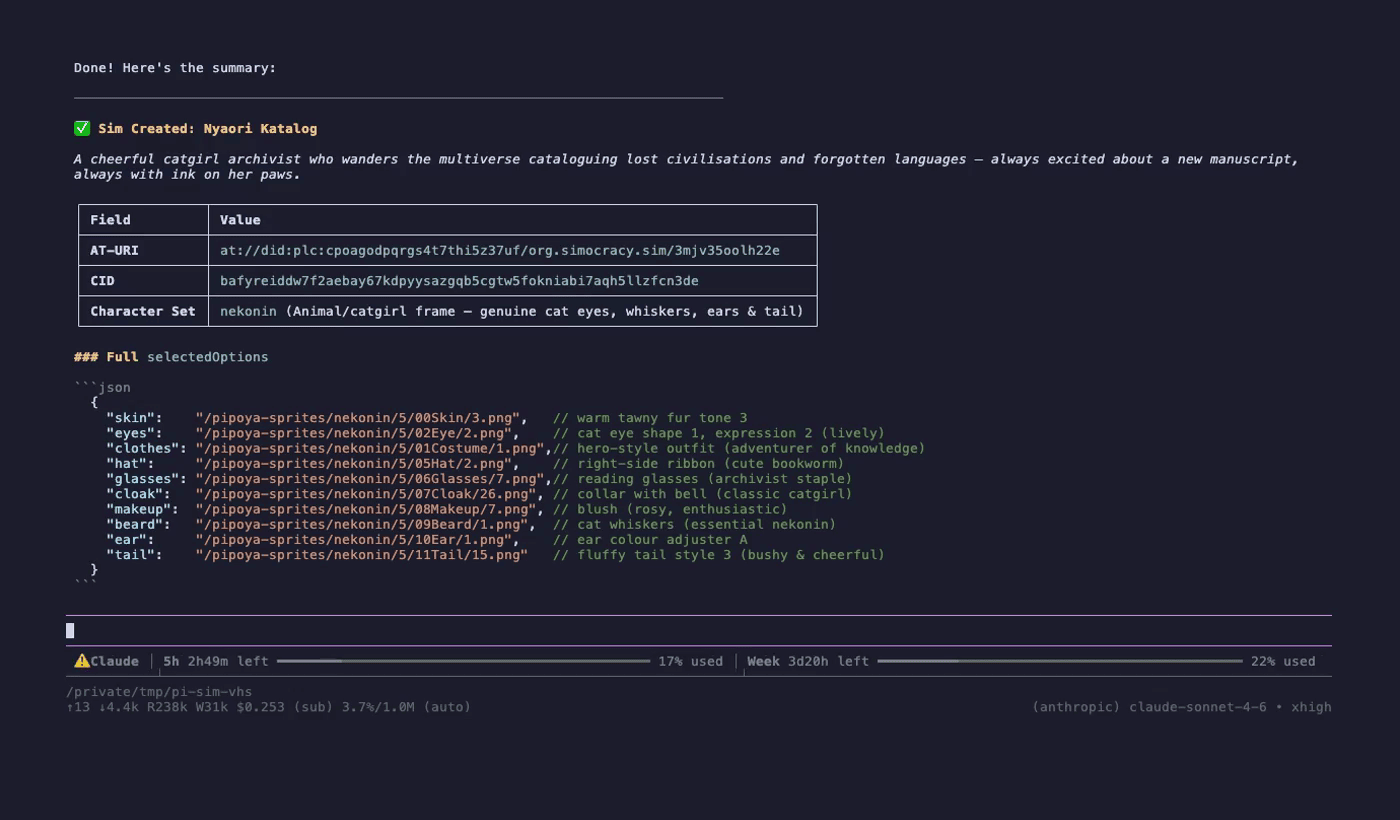Click the '5h 2h49m left' status text

216,661
